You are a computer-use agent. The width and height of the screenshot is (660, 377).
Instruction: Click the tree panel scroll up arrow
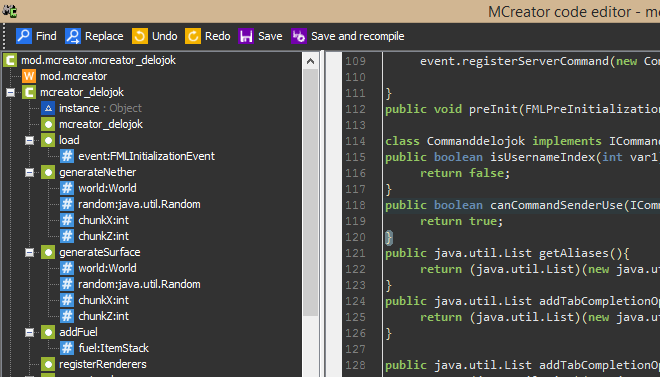[x=311, y=61]
